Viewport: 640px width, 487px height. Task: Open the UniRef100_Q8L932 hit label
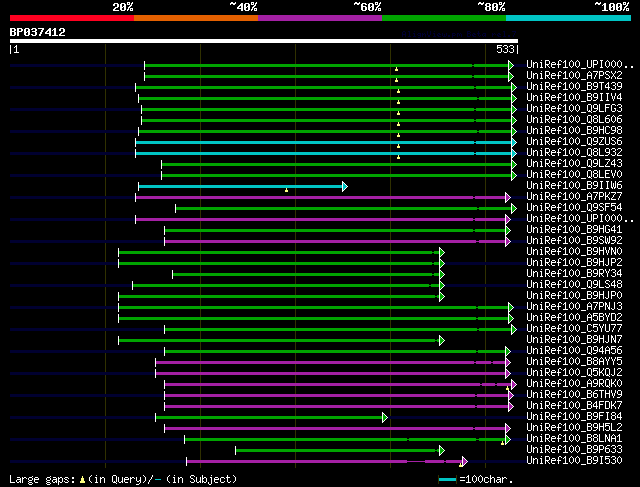(573, 153)
